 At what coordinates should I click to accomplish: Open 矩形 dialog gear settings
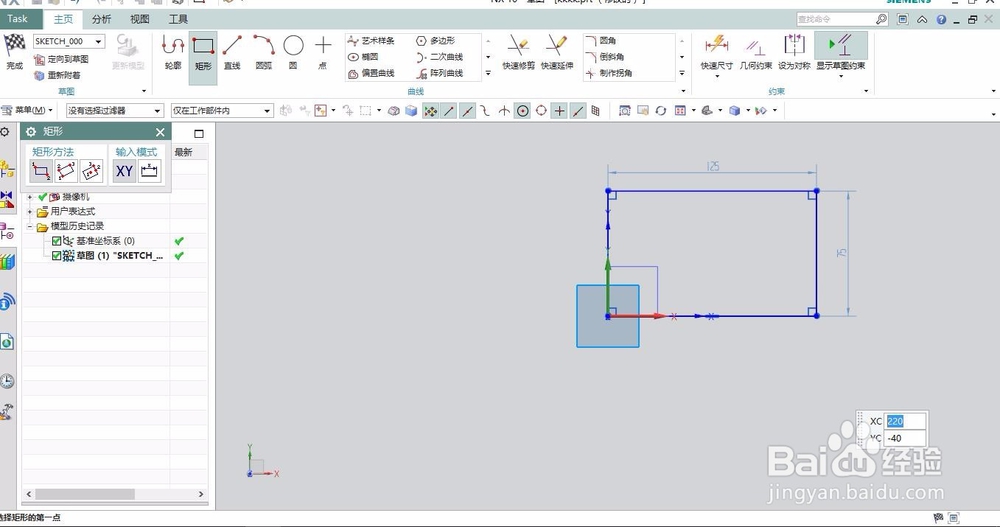tap(31, 131)
